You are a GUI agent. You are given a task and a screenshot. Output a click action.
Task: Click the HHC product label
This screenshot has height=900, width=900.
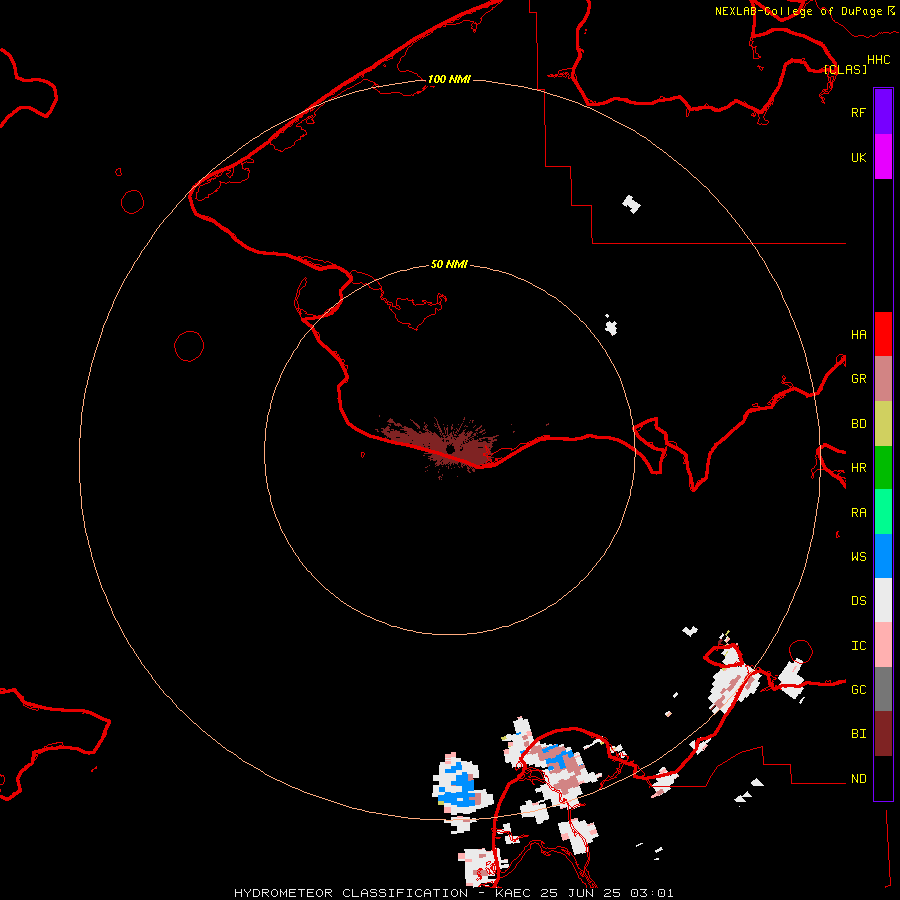(878, 60)
